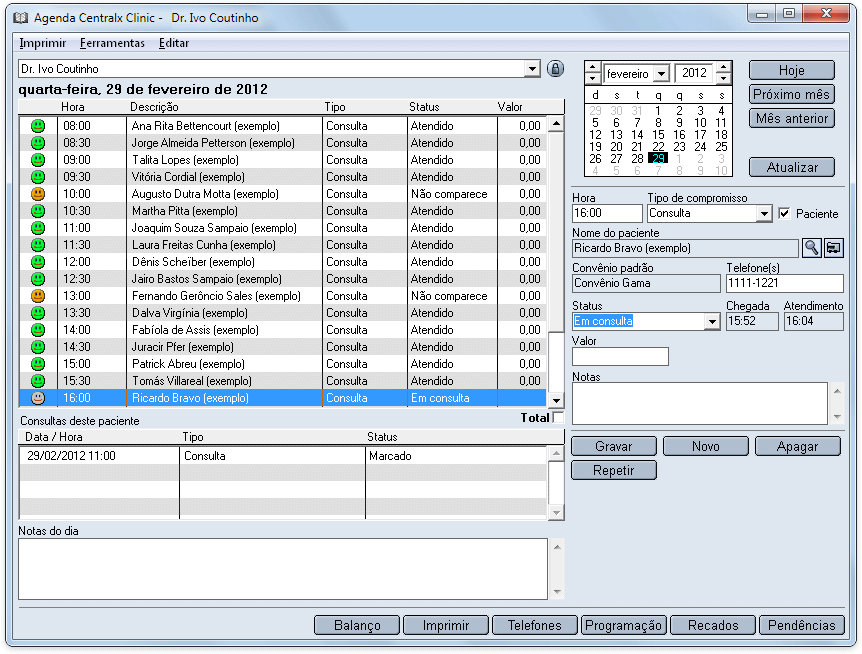Click the green smiley for Ana Rita Bettencourt
The width and height of the screenshot is (862, 654).
pos(37,126)
